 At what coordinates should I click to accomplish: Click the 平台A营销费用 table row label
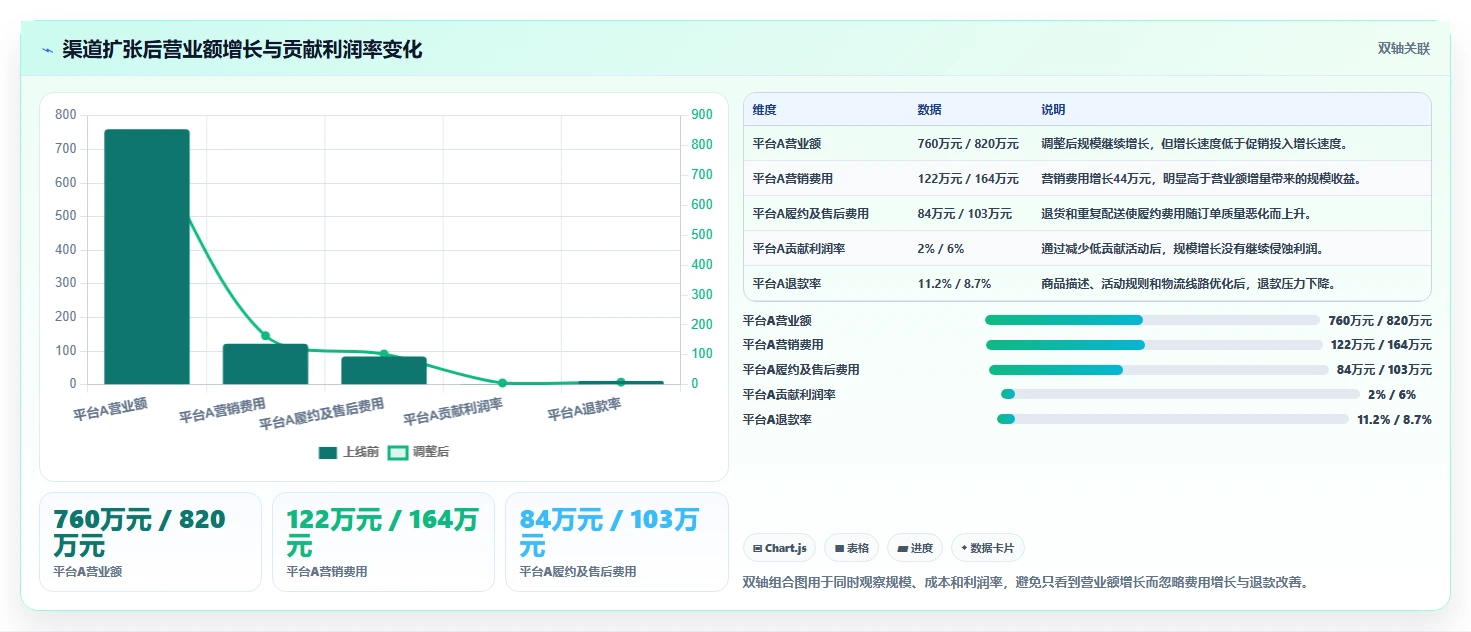pyautogui.click(x=793, y=179)
